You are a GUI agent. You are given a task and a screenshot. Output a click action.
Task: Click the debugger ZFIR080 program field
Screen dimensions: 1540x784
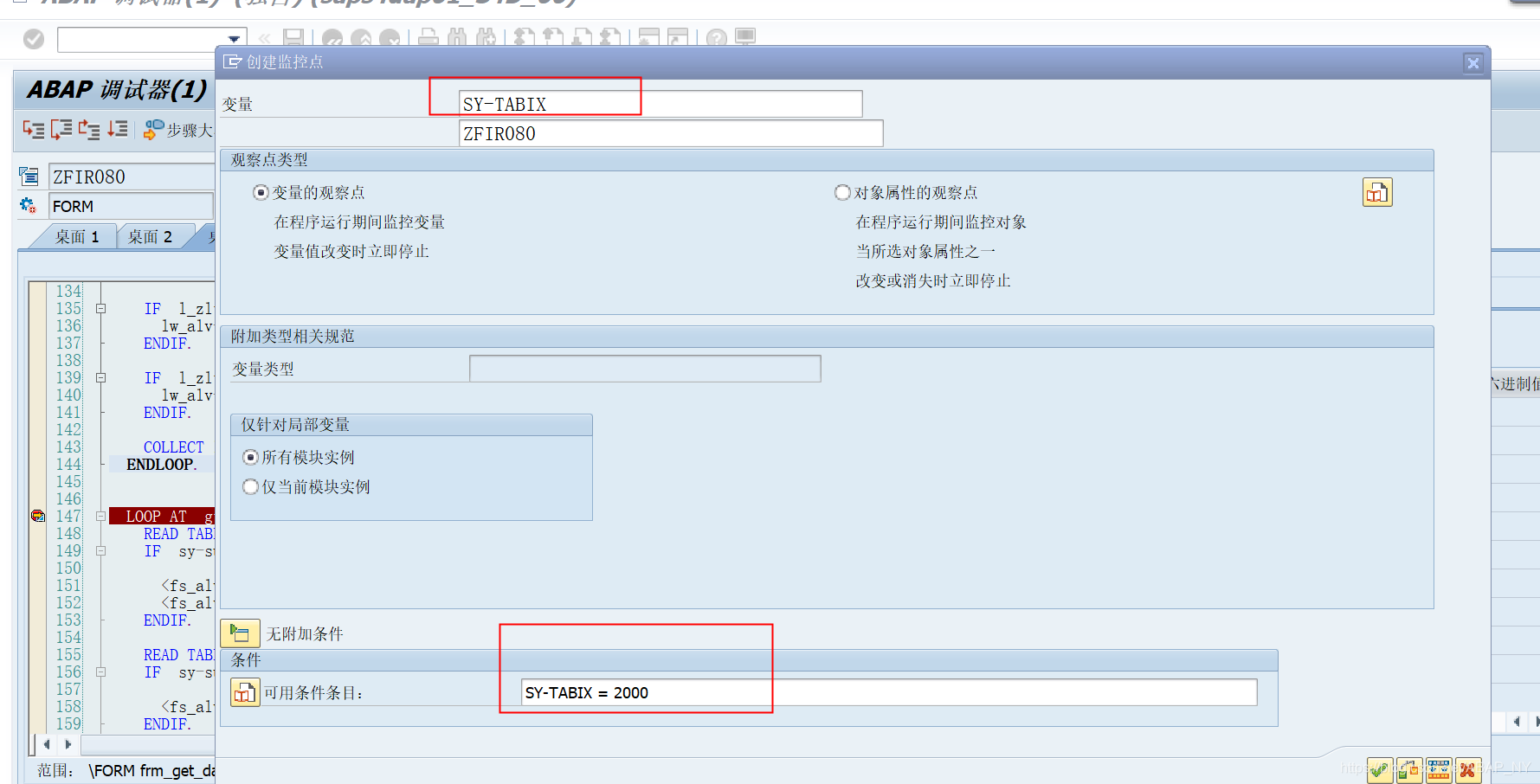132,177
